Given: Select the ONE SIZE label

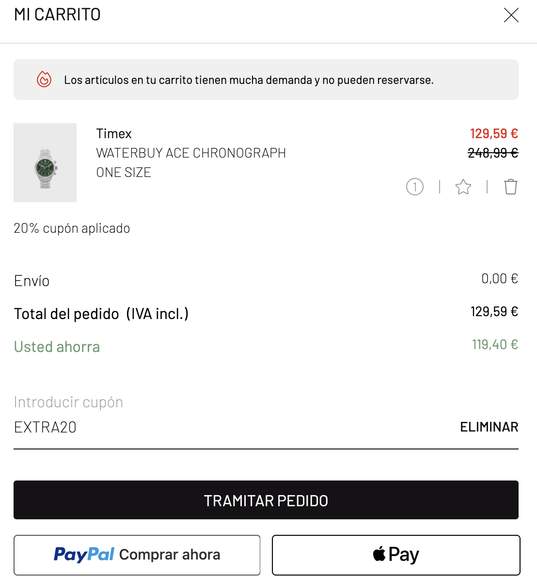Looking at the screenshot, I should point(124,172).
